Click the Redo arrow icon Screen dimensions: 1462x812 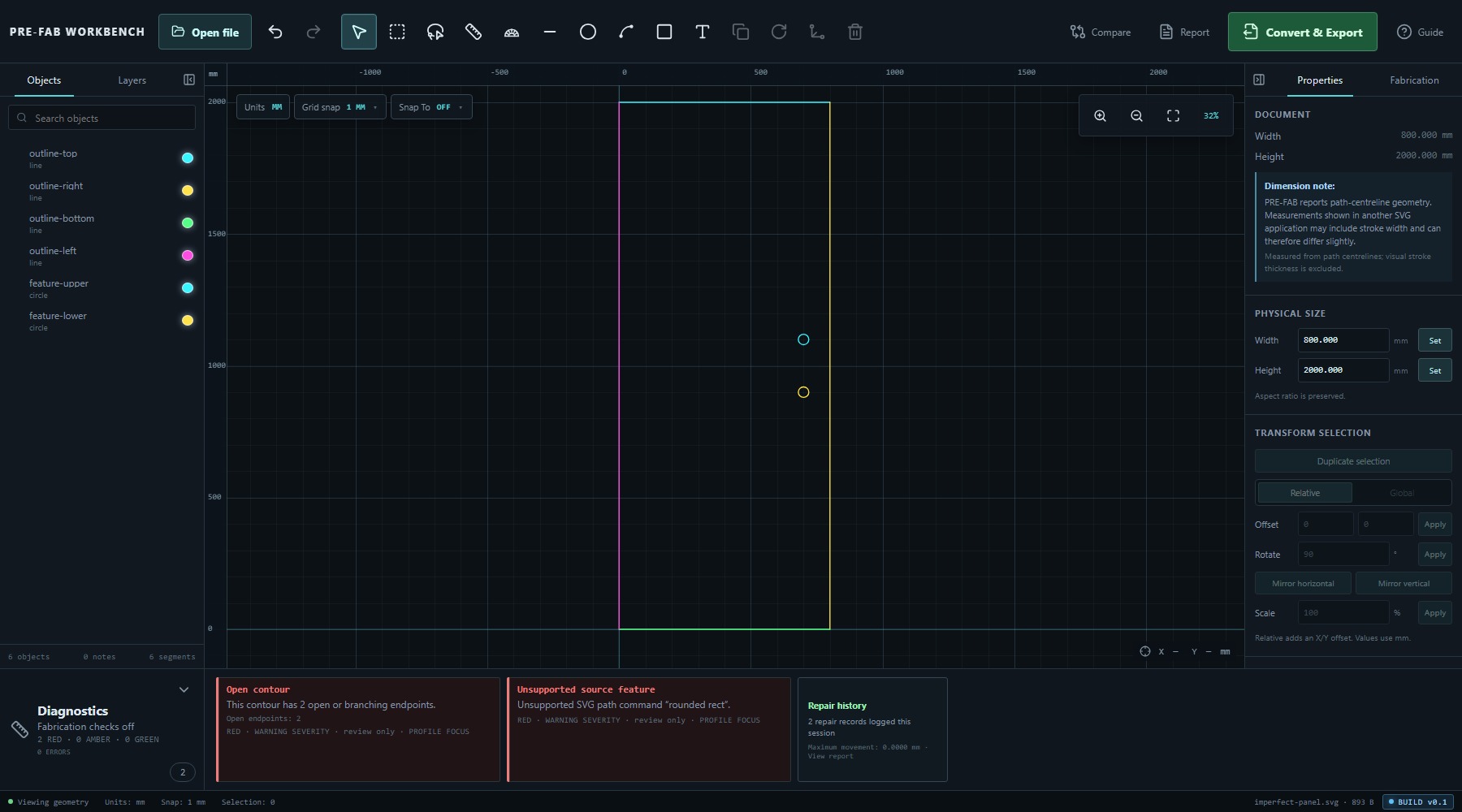click(314, 32)
